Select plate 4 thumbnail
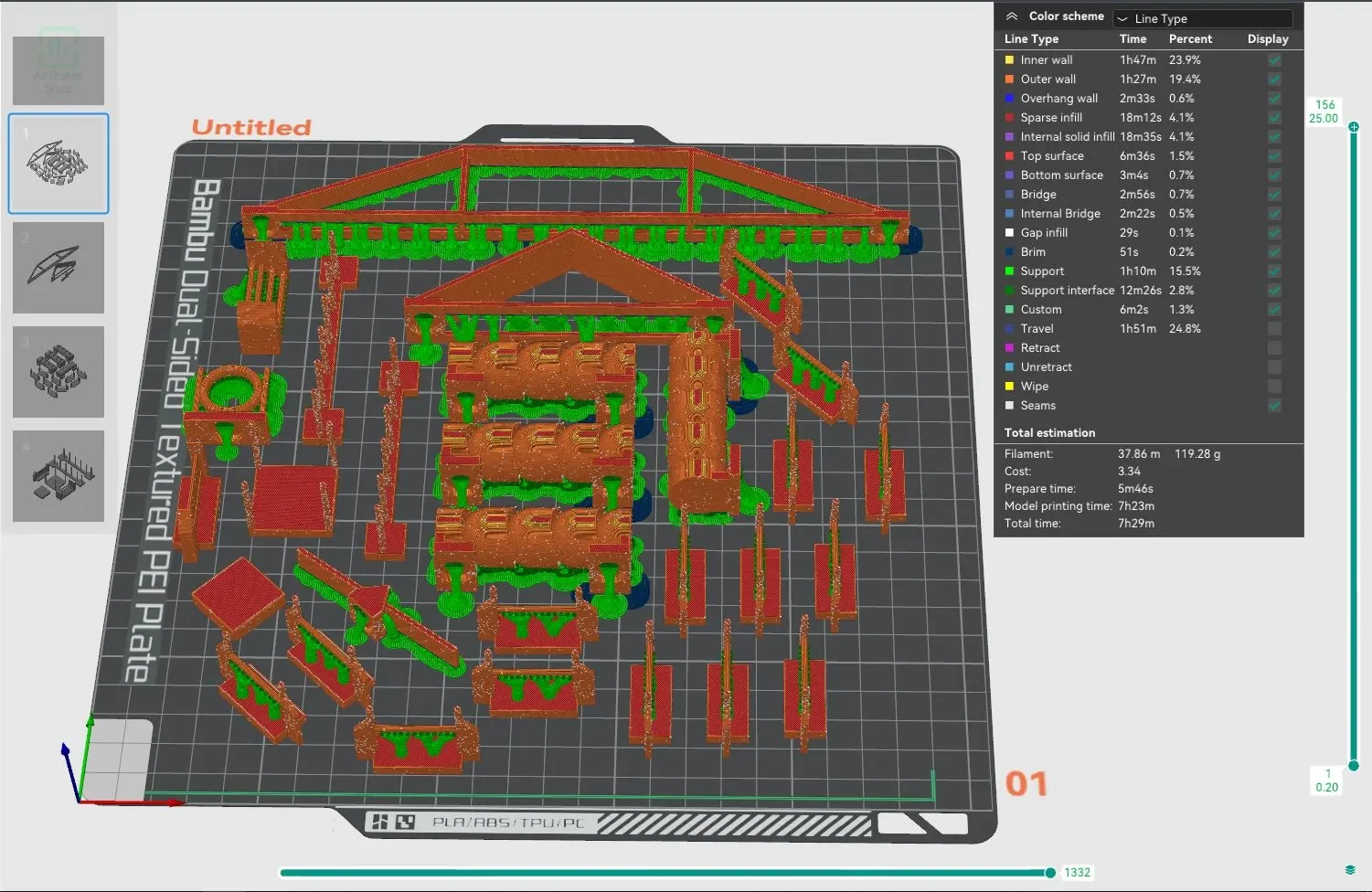 click(58, 476)
